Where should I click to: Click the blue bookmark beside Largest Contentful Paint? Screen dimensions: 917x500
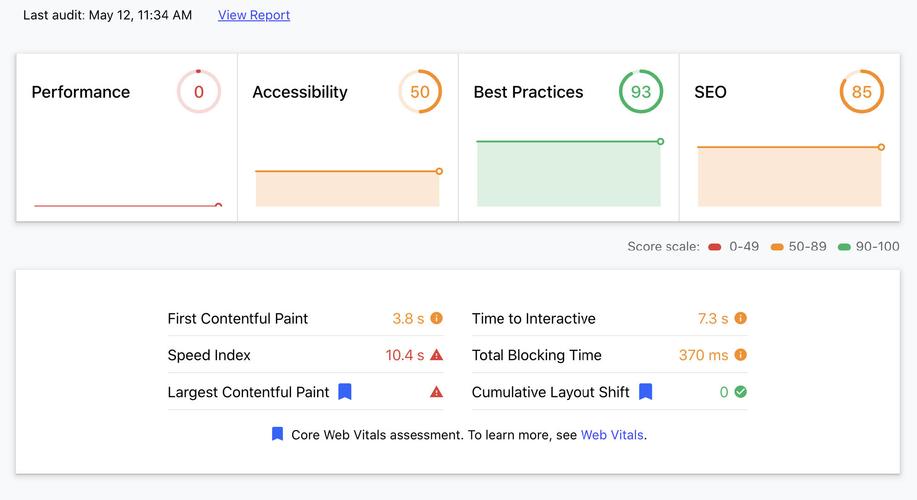tap(345, 392)
